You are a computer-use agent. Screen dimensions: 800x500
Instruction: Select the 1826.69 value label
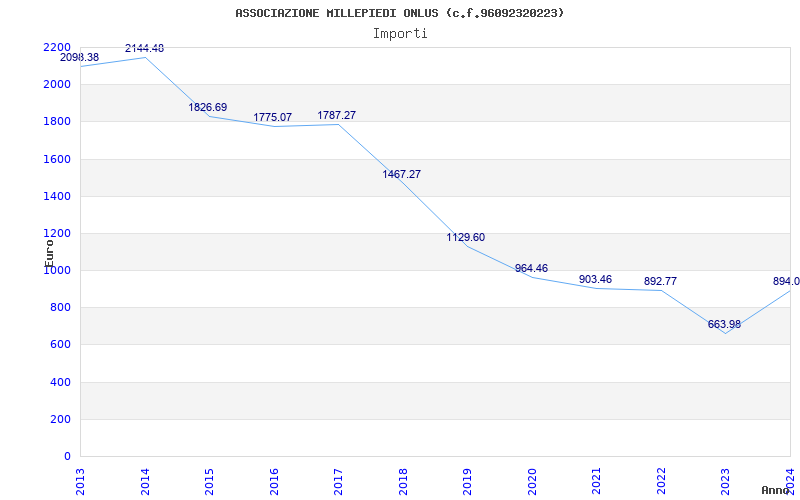pos(208,107)
